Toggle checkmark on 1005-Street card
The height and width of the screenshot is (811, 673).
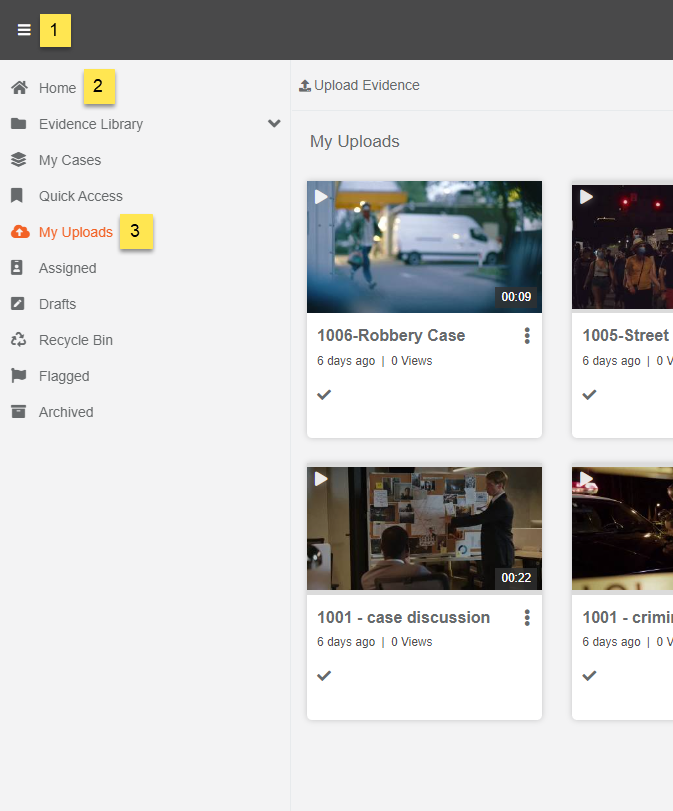[x=589, y=394]
